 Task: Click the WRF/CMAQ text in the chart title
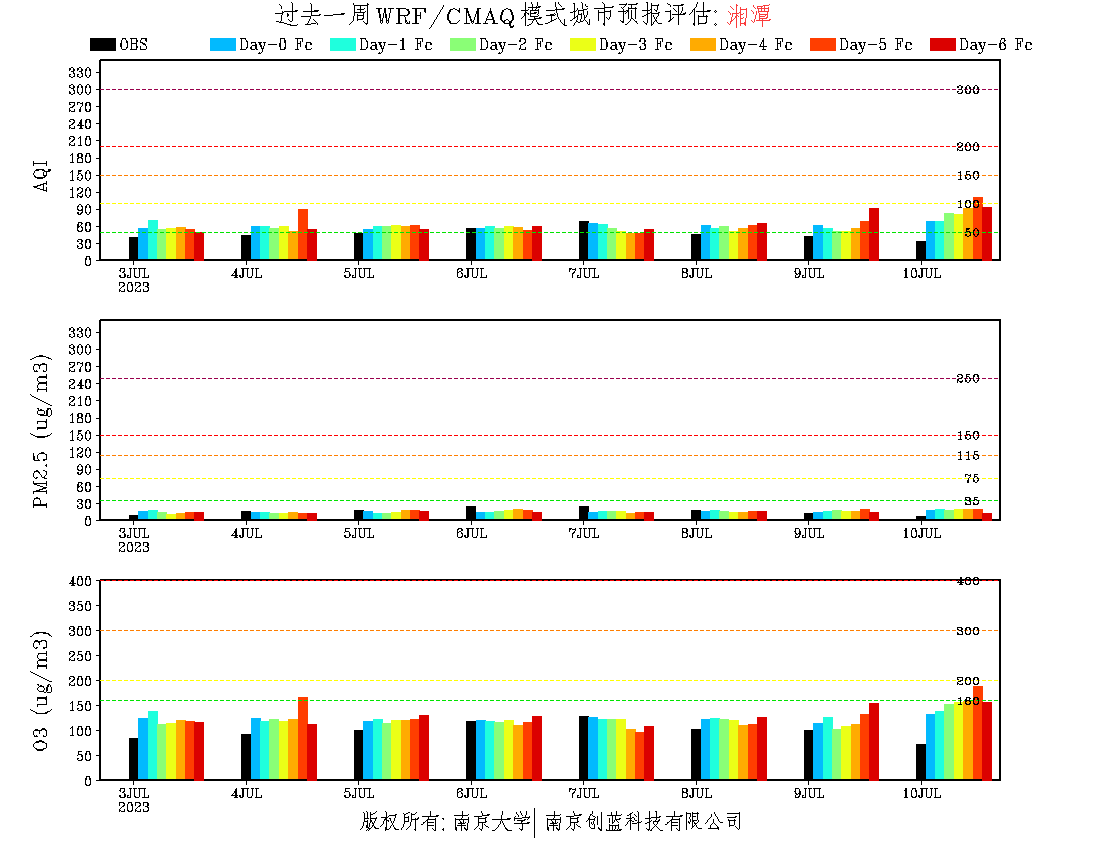445,15
